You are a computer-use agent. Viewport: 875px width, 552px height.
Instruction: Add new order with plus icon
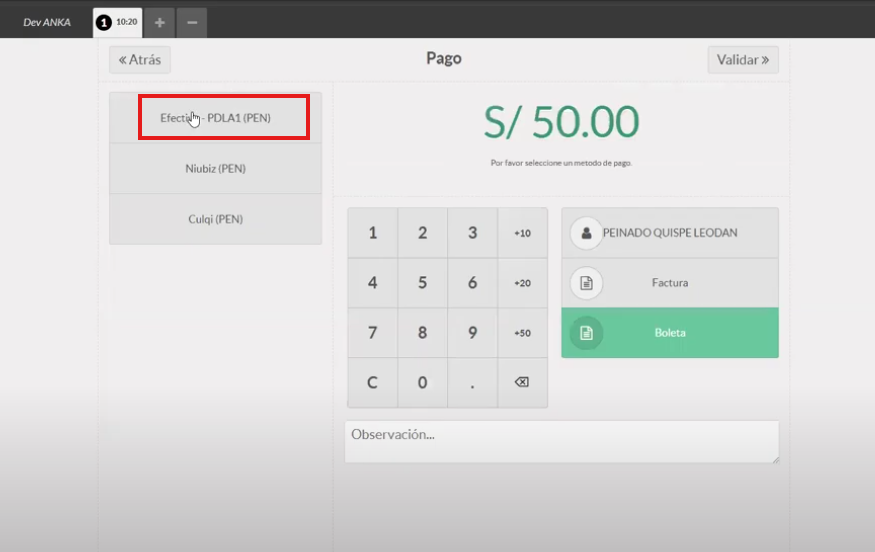tap(160, 22)
